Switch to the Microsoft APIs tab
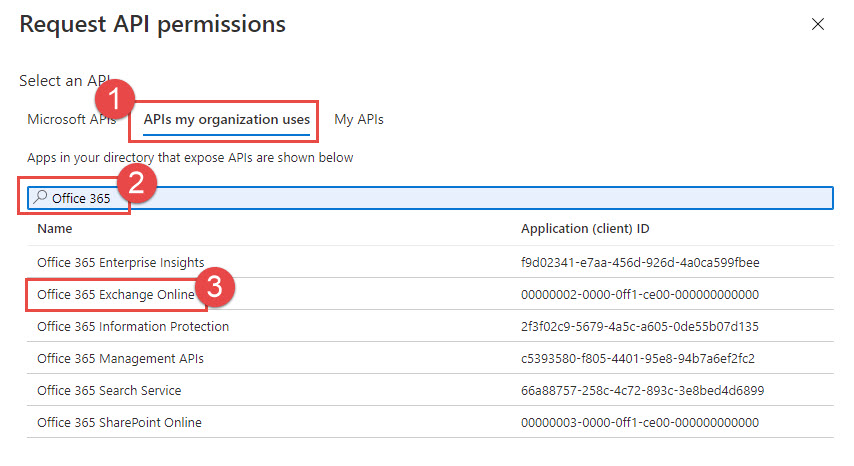This screenshot has width=854, height=466. (71, 119)
